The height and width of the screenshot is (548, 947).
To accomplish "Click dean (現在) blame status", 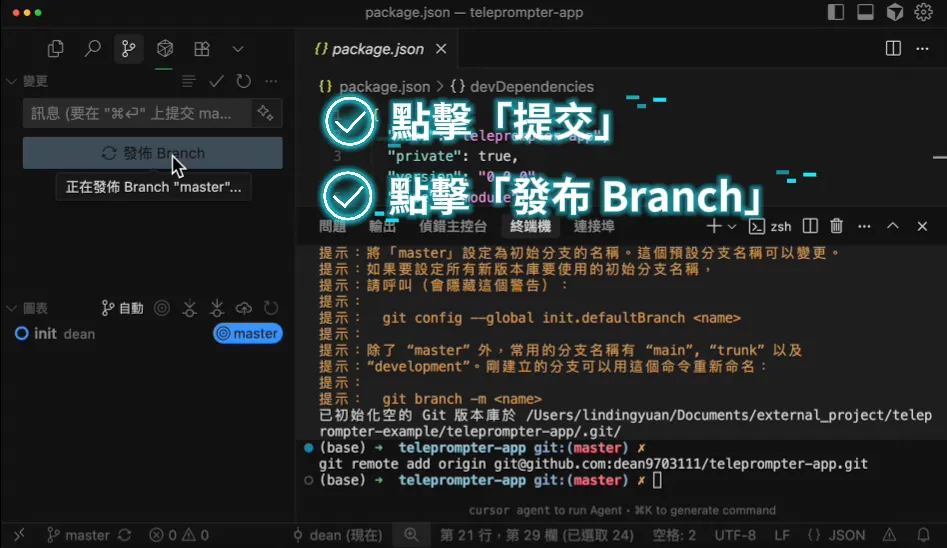I will [x=338, y=535].
